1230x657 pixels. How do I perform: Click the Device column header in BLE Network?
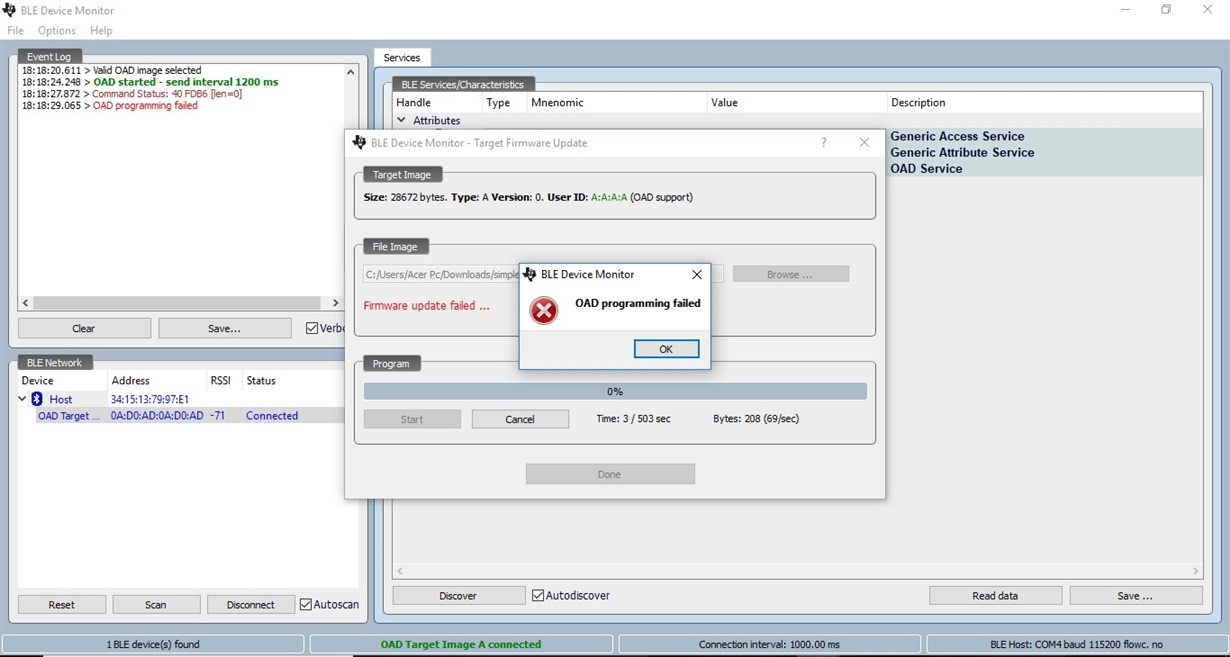click(x=62, y=381)
